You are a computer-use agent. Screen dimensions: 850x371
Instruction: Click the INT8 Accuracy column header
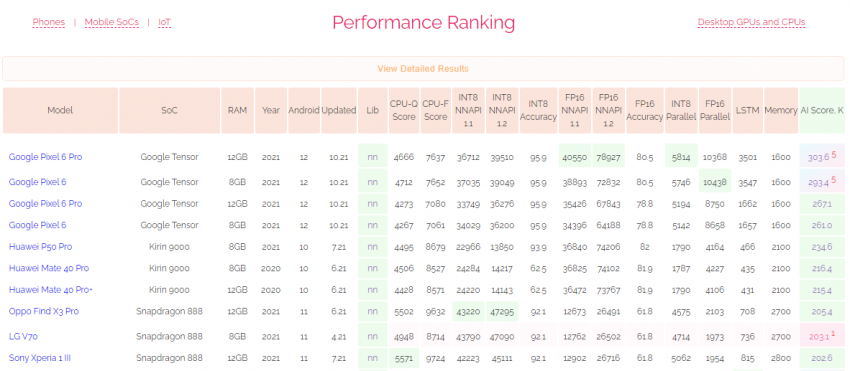click(538, 111)
